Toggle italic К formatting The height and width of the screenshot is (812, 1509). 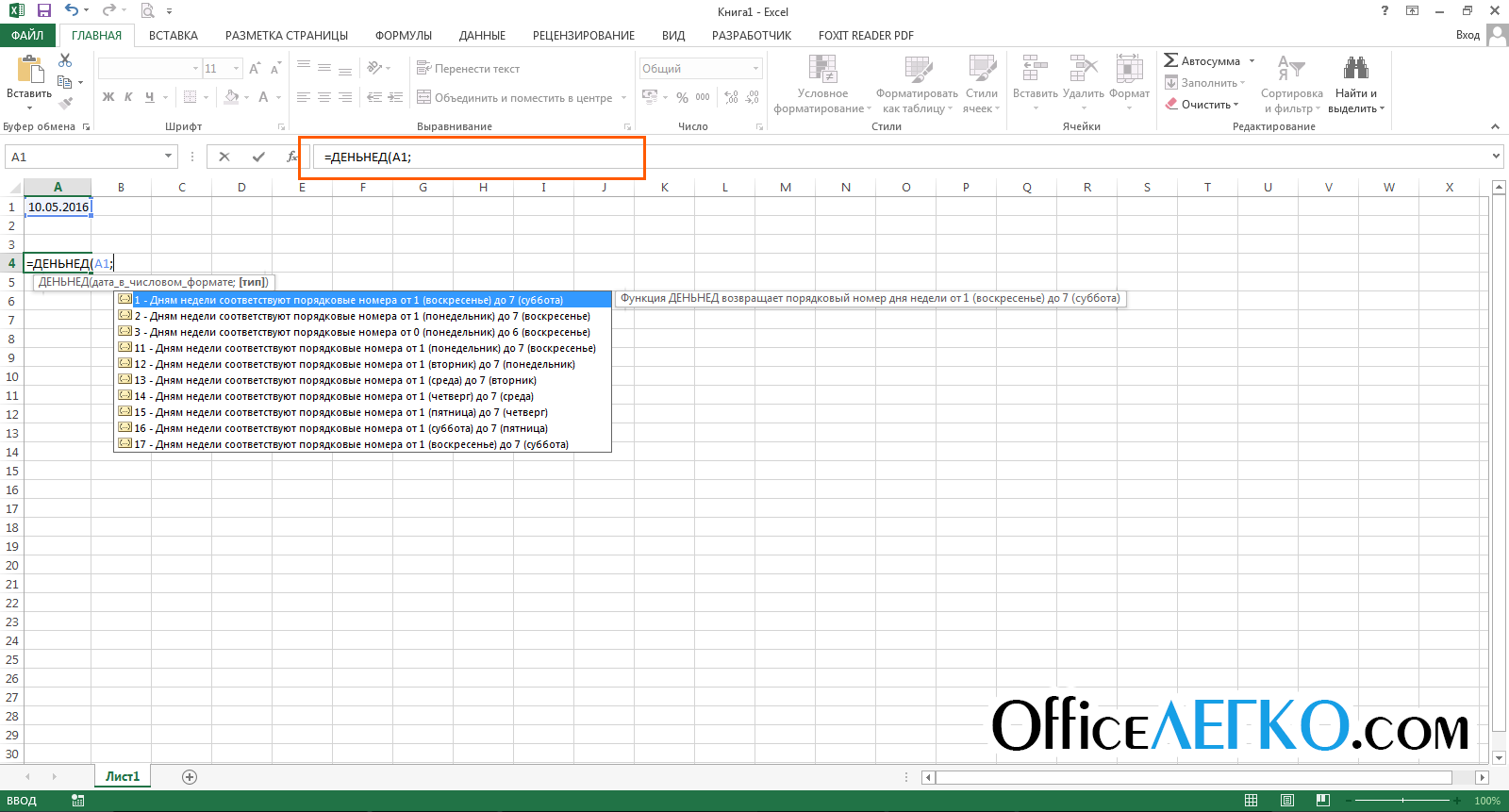click(x=128, y=97)
